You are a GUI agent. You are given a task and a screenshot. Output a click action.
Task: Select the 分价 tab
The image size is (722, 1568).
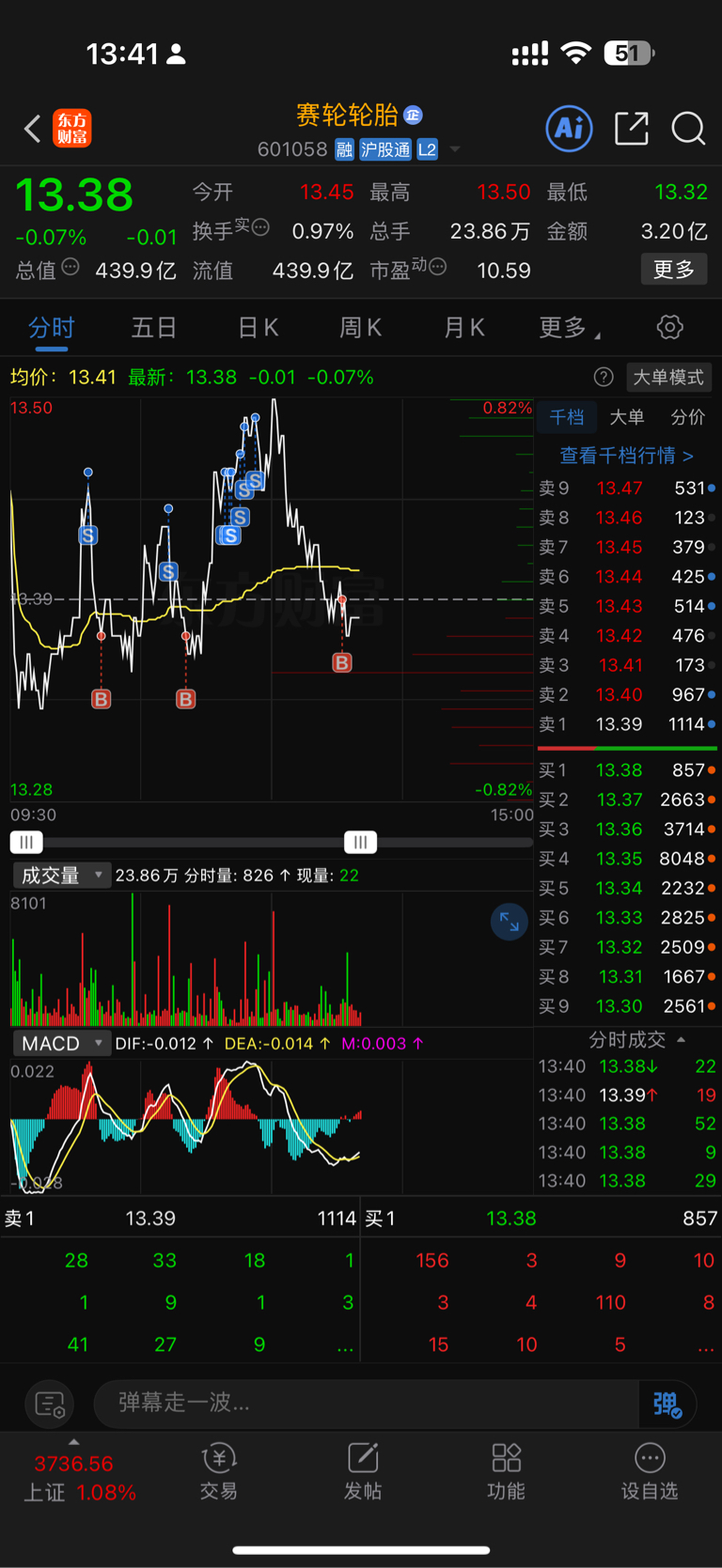(687, 417)
